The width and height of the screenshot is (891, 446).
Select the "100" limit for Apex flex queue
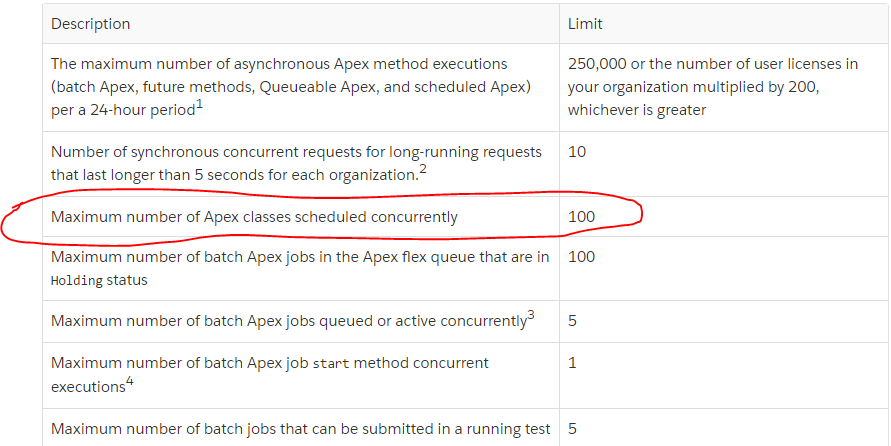[x=581, y=257]
